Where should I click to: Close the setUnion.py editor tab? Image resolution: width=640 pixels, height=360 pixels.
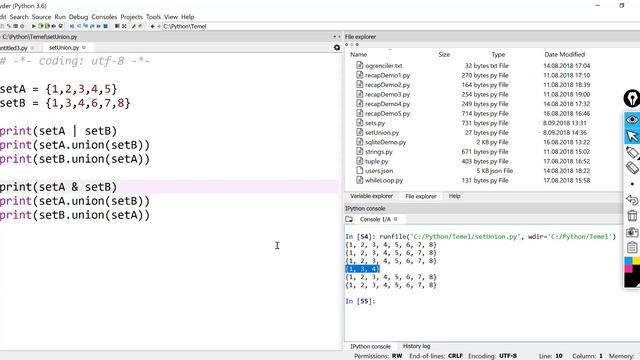click(x=84, y=48)
